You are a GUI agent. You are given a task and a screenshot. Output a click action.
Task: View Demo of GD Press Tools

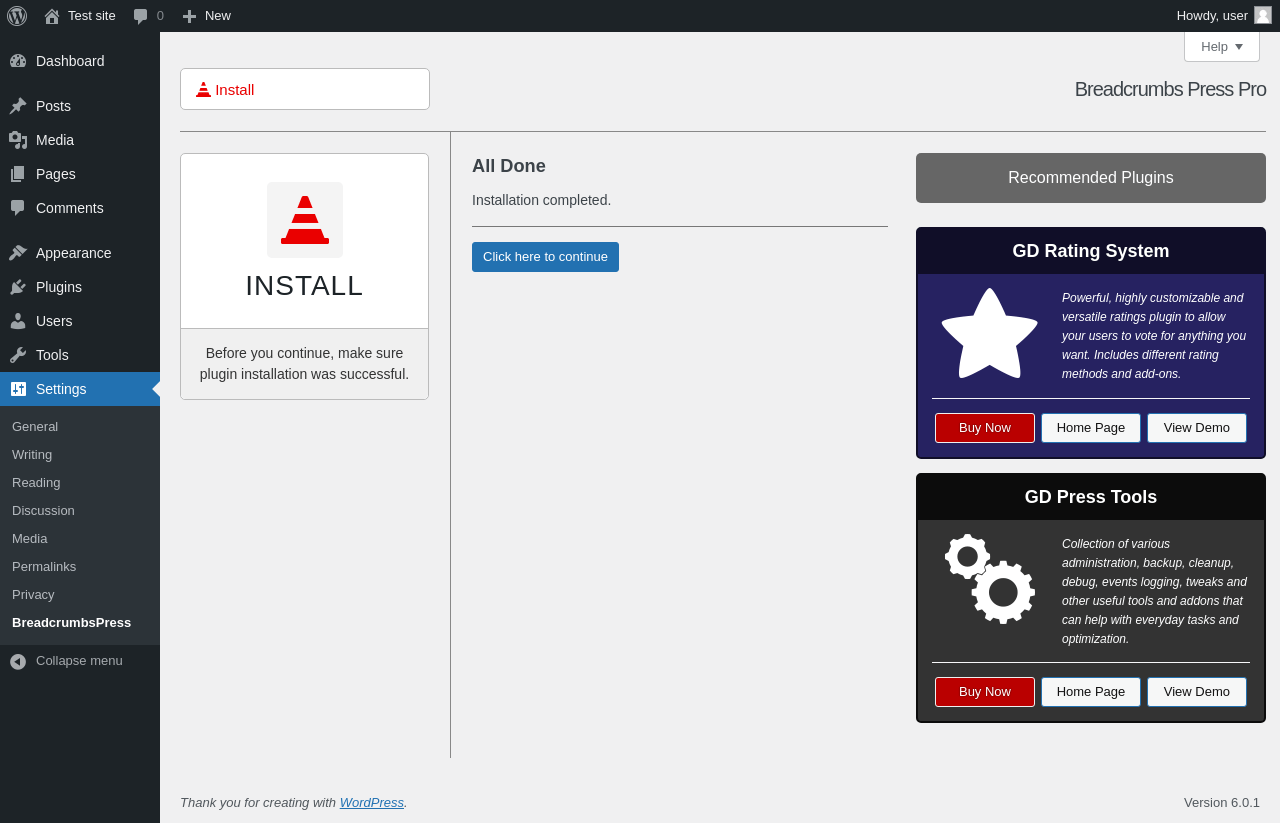click(x=1197, y=692)
